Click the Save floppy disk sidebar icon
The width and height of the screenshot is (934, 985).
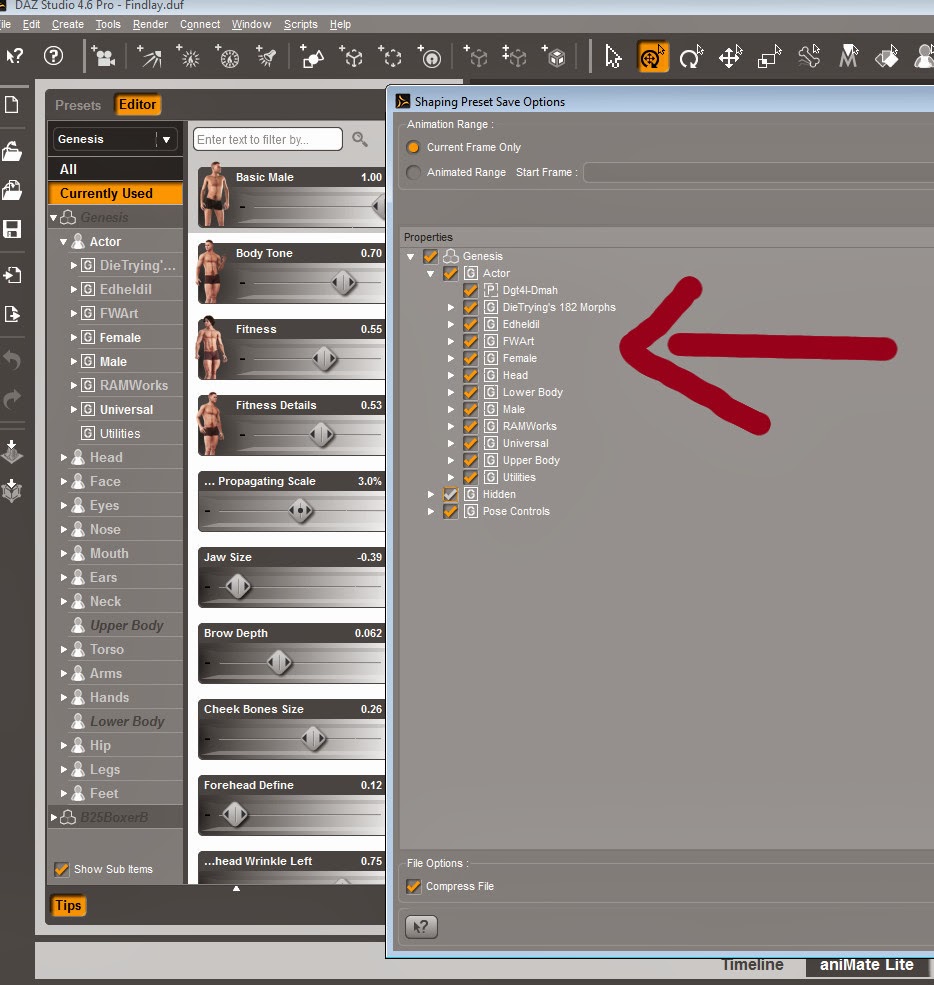tap(13, 229)
